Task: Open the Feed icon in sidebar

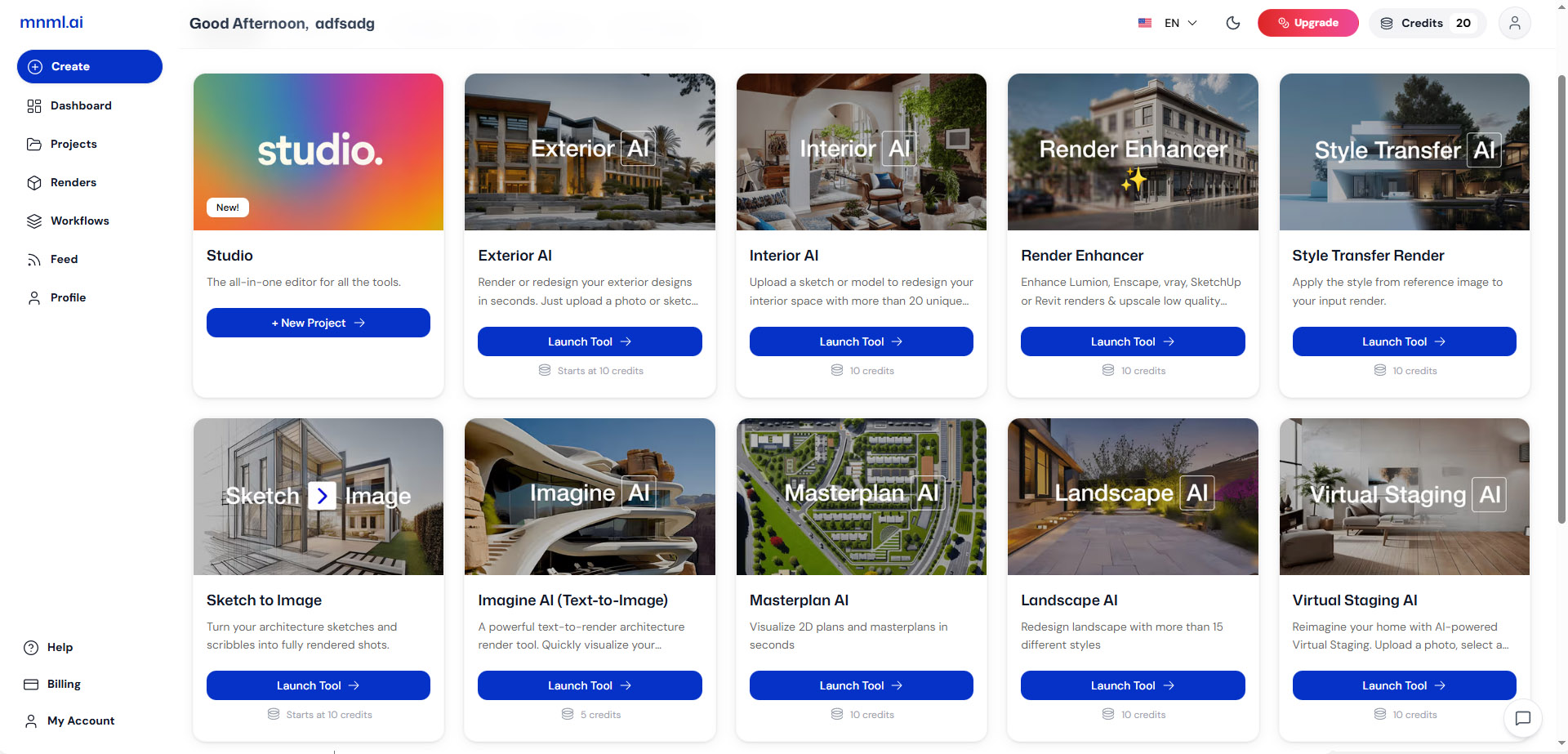Action: pyautogui.click(x=34, y=260)
